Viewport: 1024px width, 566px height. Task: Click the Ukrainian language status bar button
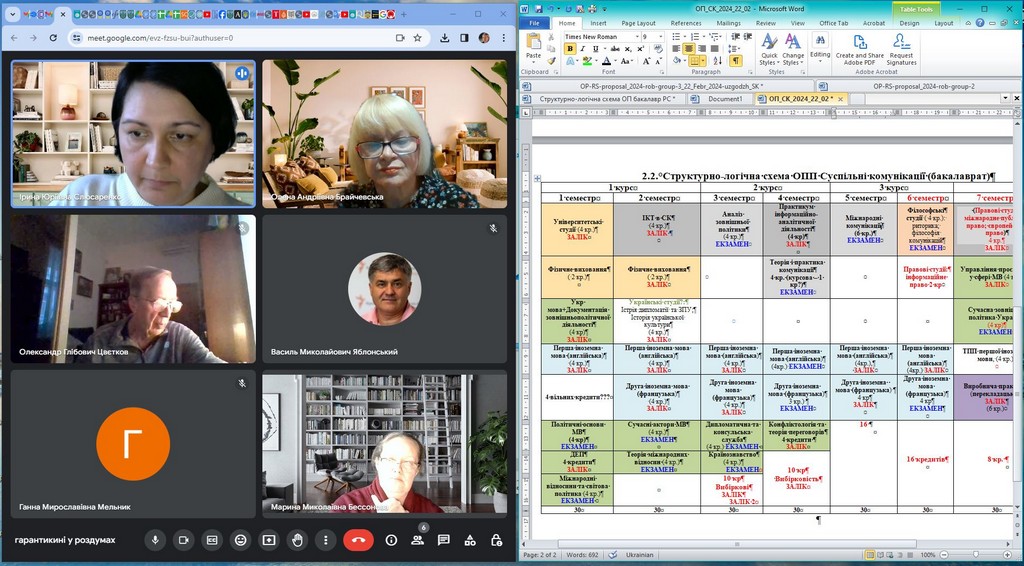click(x=639, y=555)
